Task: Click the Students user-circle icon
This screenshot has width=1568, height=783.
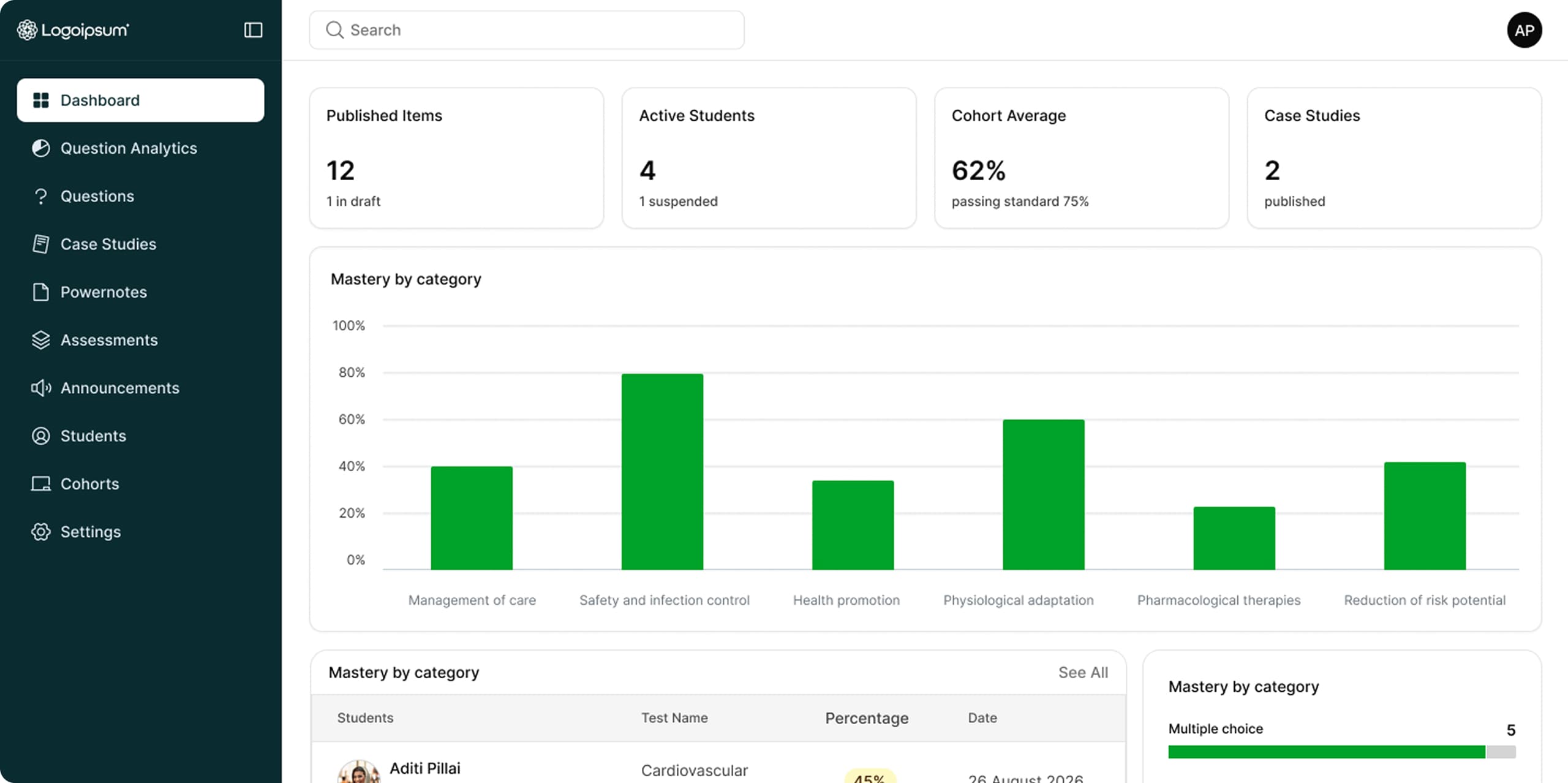Action: pos(41,436)
